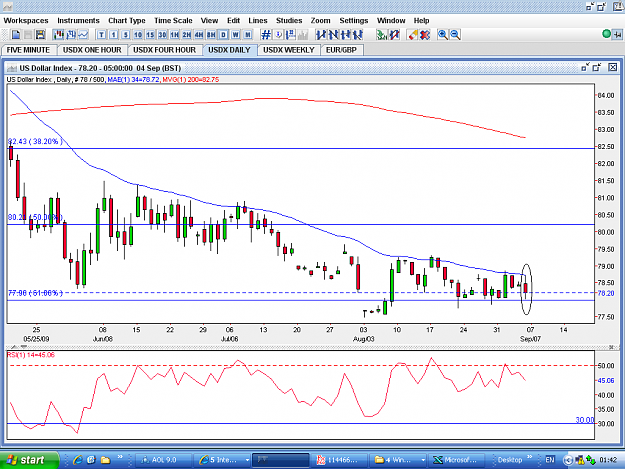
Task: Click the greyed volume bars icon
Action: coord(303,35)
